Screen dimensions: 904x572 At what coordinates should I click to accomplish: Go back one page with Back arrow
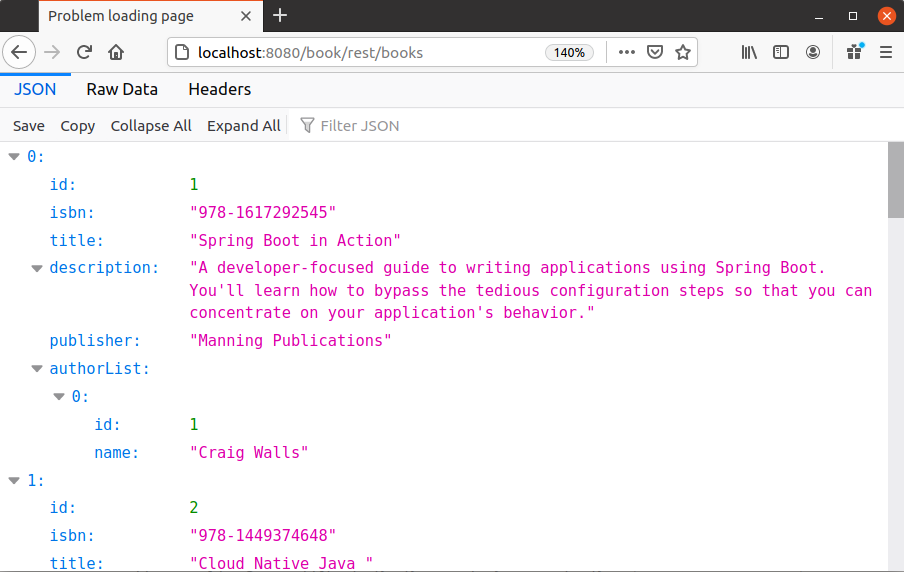point(19,52)
